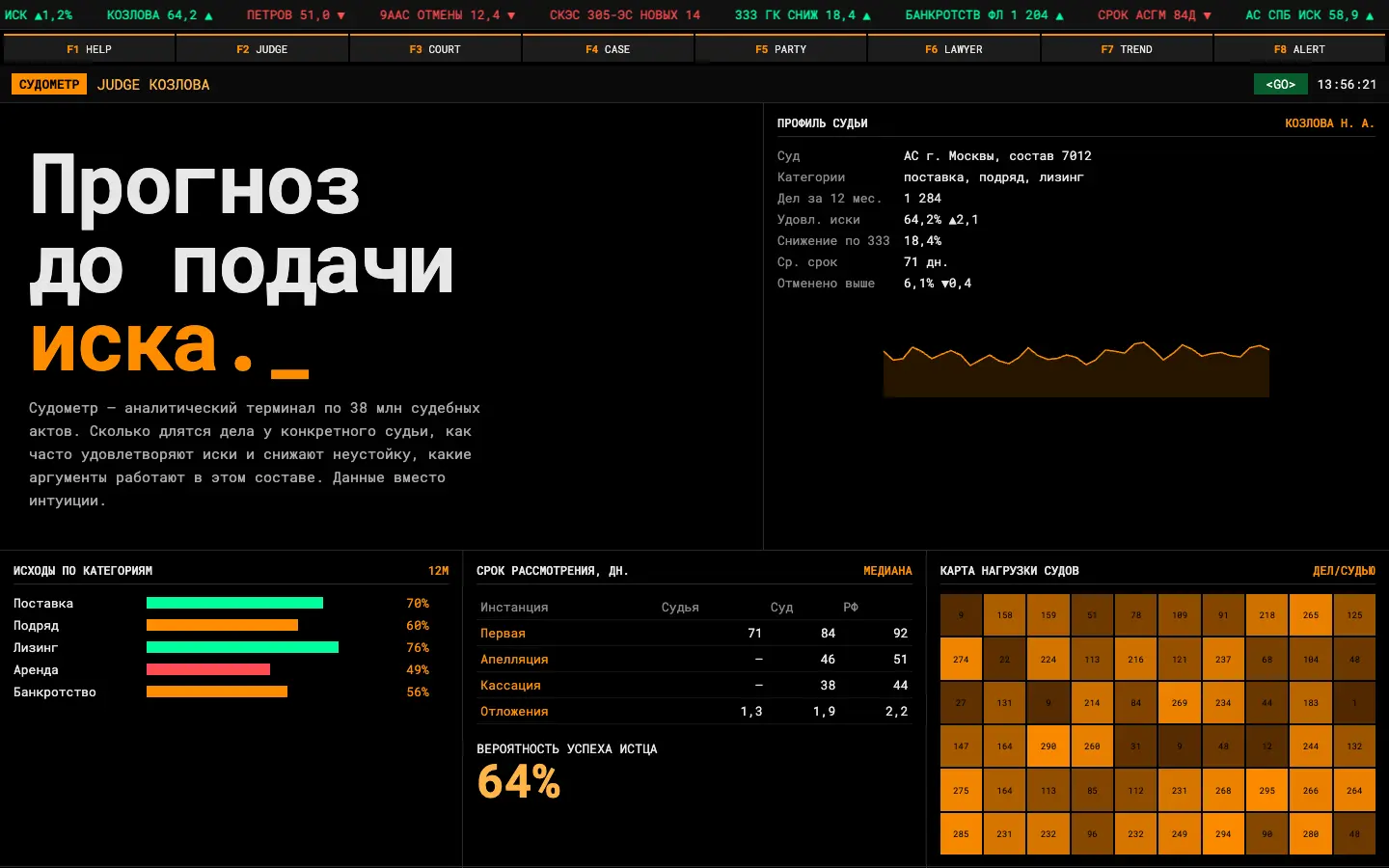Select the F2 JUDGE function tab
This screenshot has width=1389, height=868.
point(262,48)
